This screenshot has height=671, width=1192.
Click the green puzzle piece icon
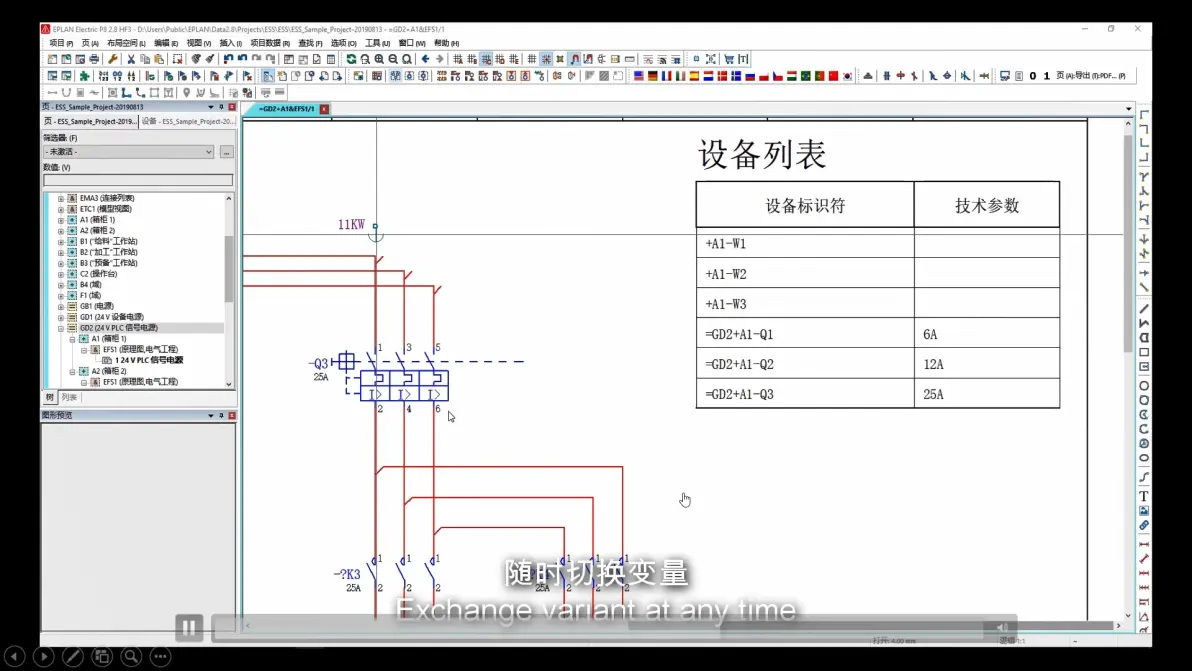(x=84, y=76)
